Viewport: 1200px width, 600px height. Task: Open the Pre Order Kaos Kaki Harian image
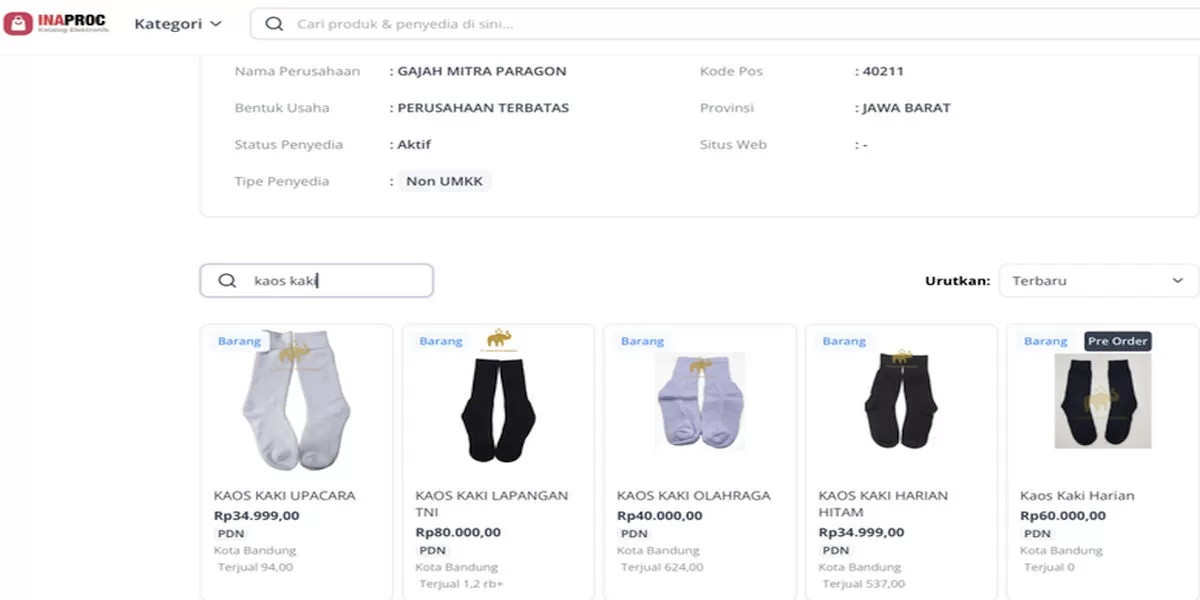[1103, 401]
